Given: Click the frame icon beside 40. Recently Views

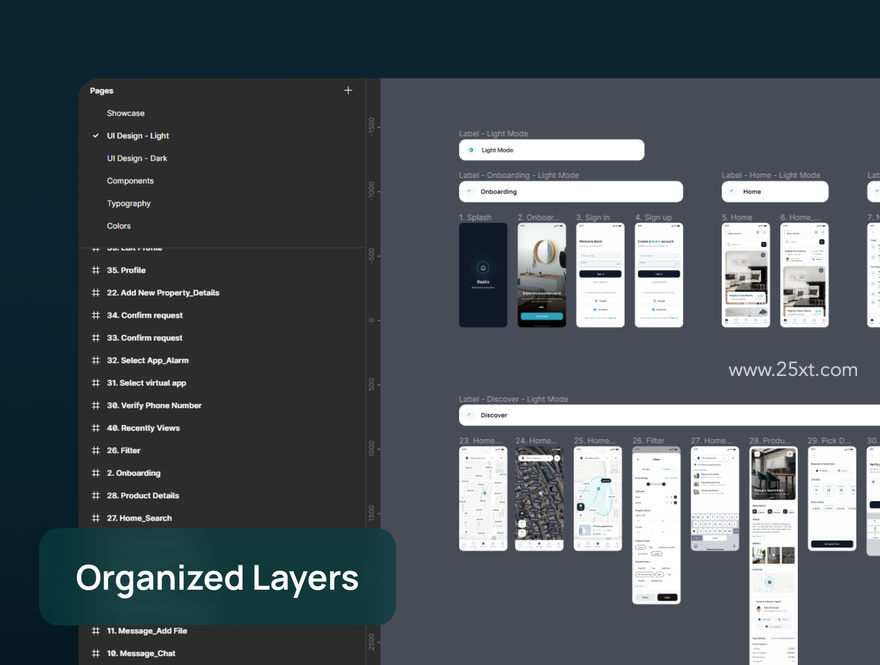Looking at the screenshot, I should (95, 428).
